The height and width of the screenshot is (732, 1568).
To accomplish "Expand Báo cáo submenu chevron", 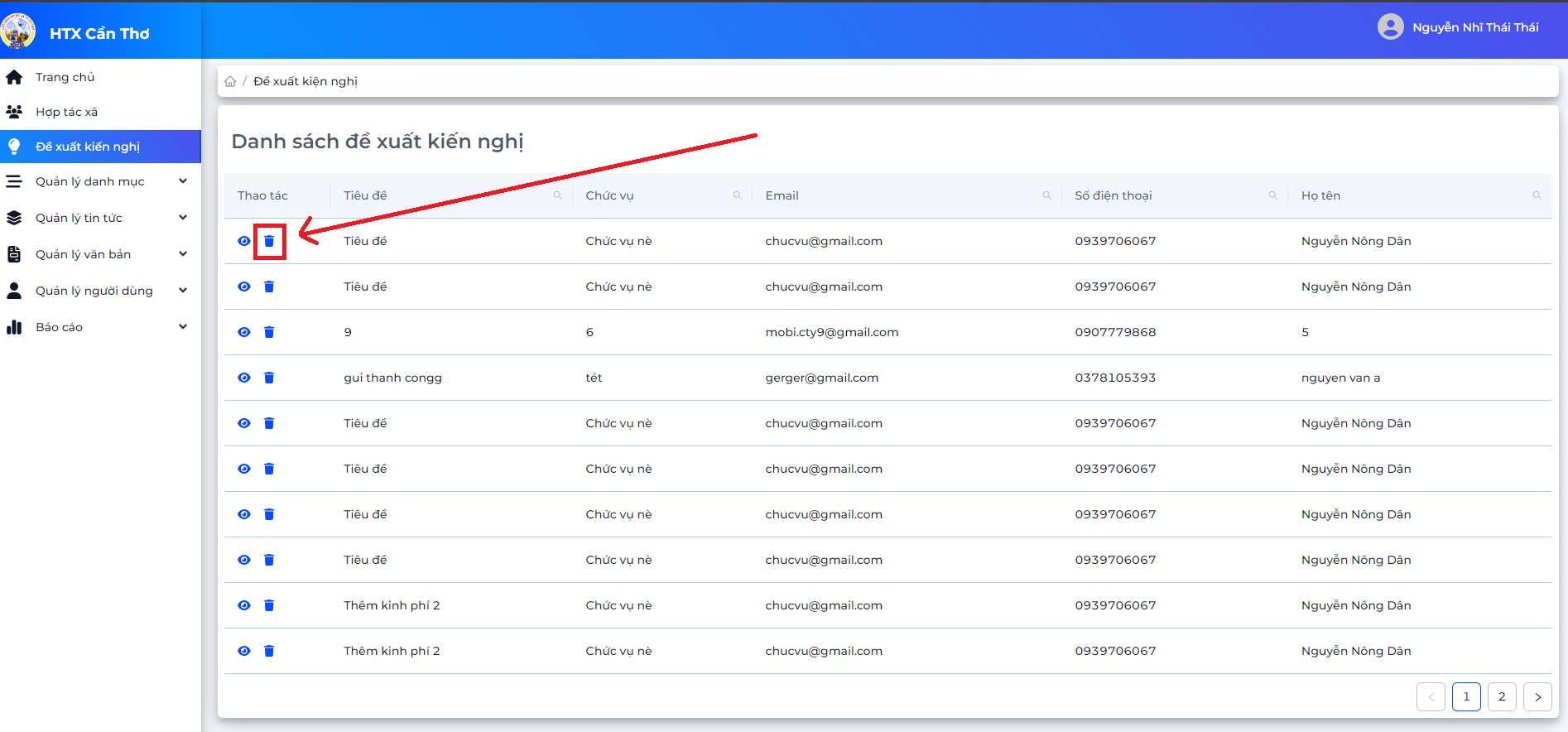I will 183,327.
